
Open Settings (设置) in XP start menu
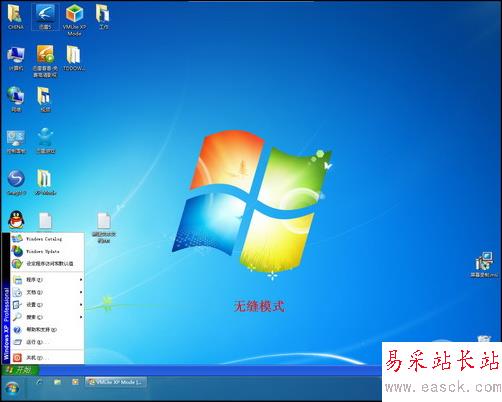click(47, 305)
